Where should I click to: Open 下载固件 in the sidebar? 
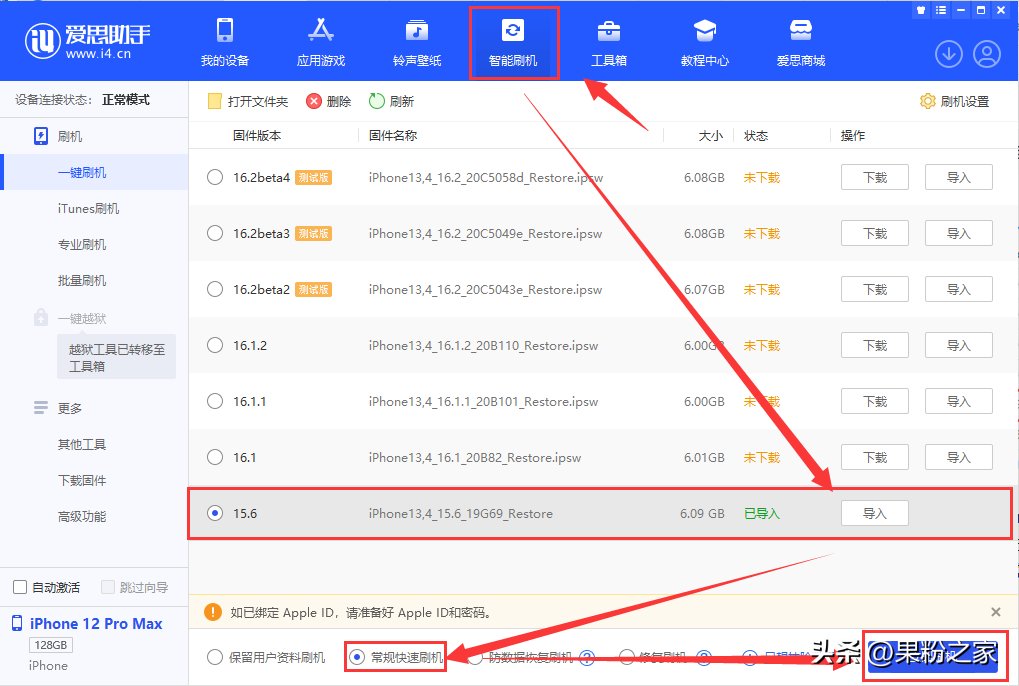click(x=81, y=481)
